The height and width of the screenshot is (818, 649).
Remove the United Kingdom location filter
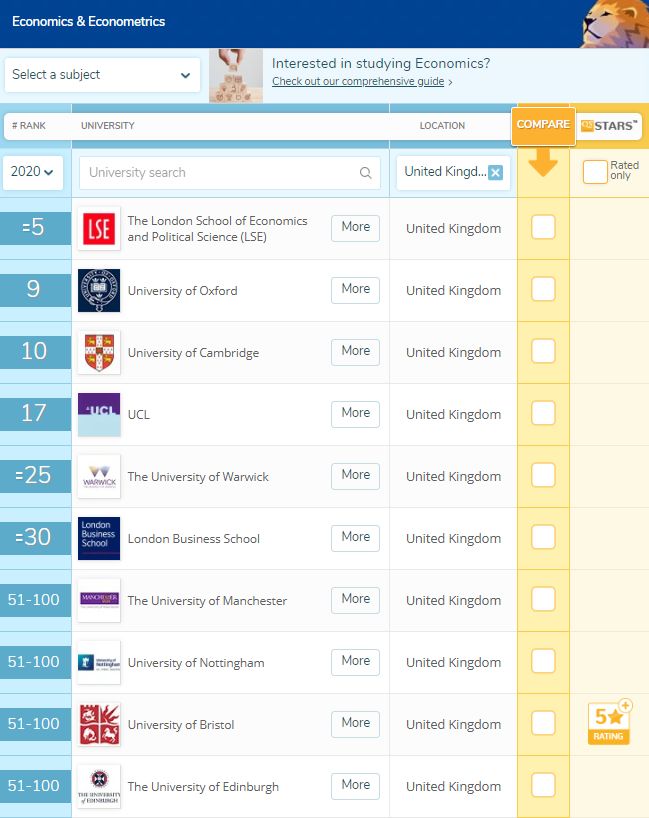[x=495, y=172]
